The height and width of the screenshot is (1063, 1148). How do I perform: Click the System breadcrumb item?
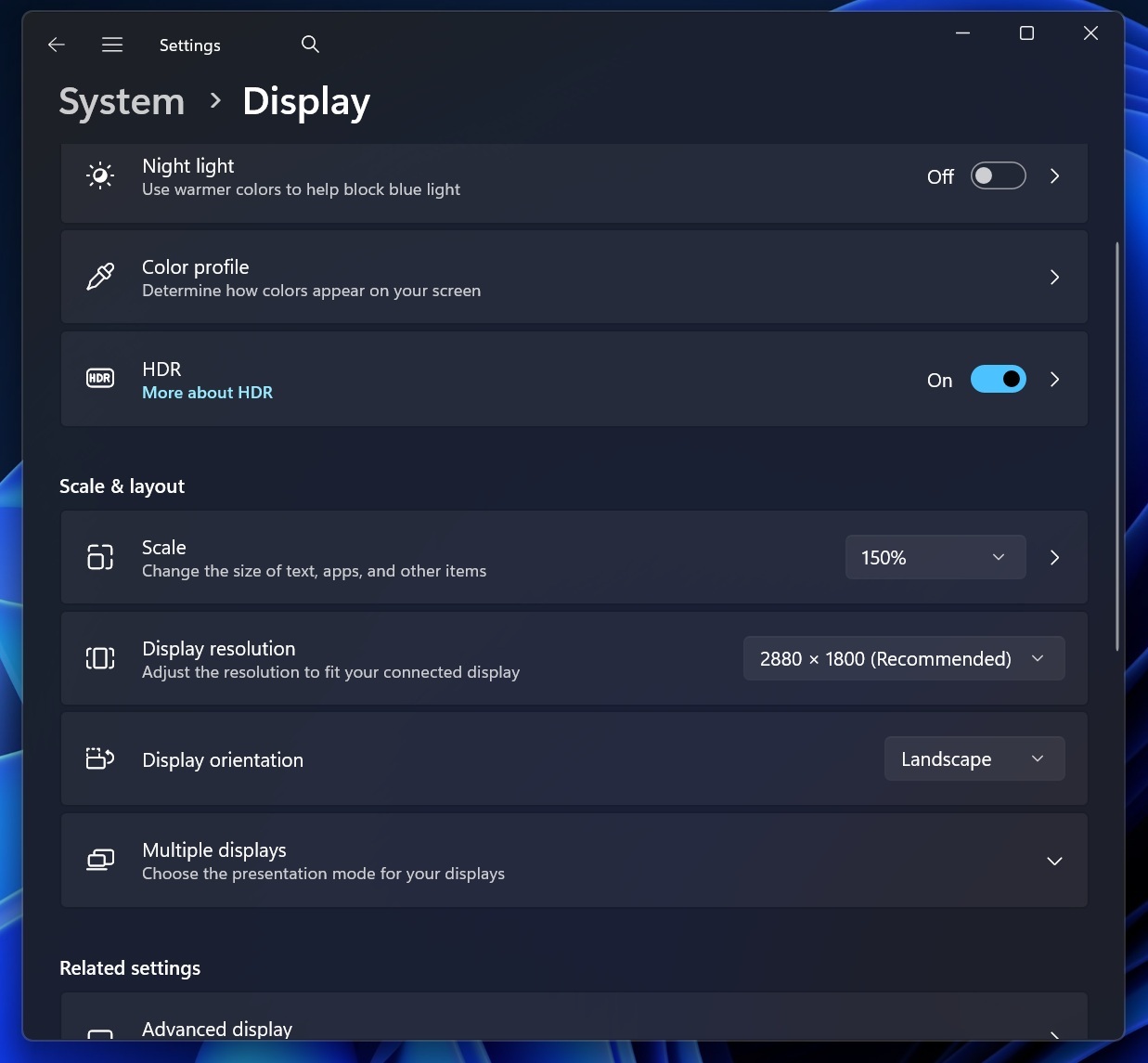pyautogui.click(x=121, y=101)
